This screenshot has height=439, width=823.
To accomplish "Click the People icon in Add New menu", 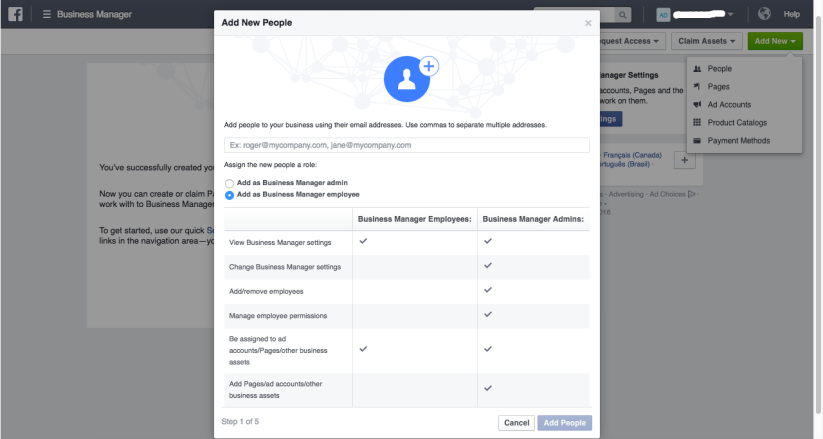I will (x=697, y=69).
